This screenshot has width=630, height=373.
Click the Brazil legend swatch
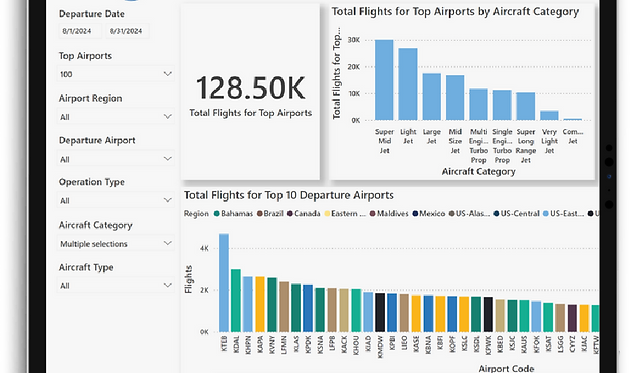[260, 213]
